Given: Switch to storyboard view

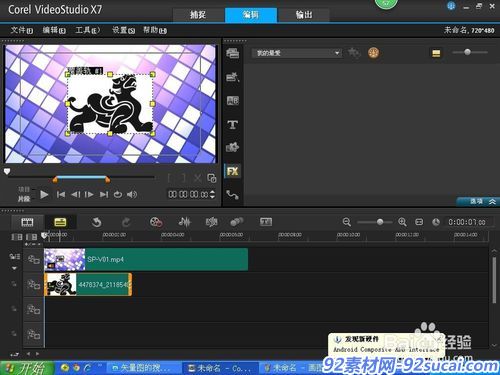Looking at the screenshot, I should [27, 222].
